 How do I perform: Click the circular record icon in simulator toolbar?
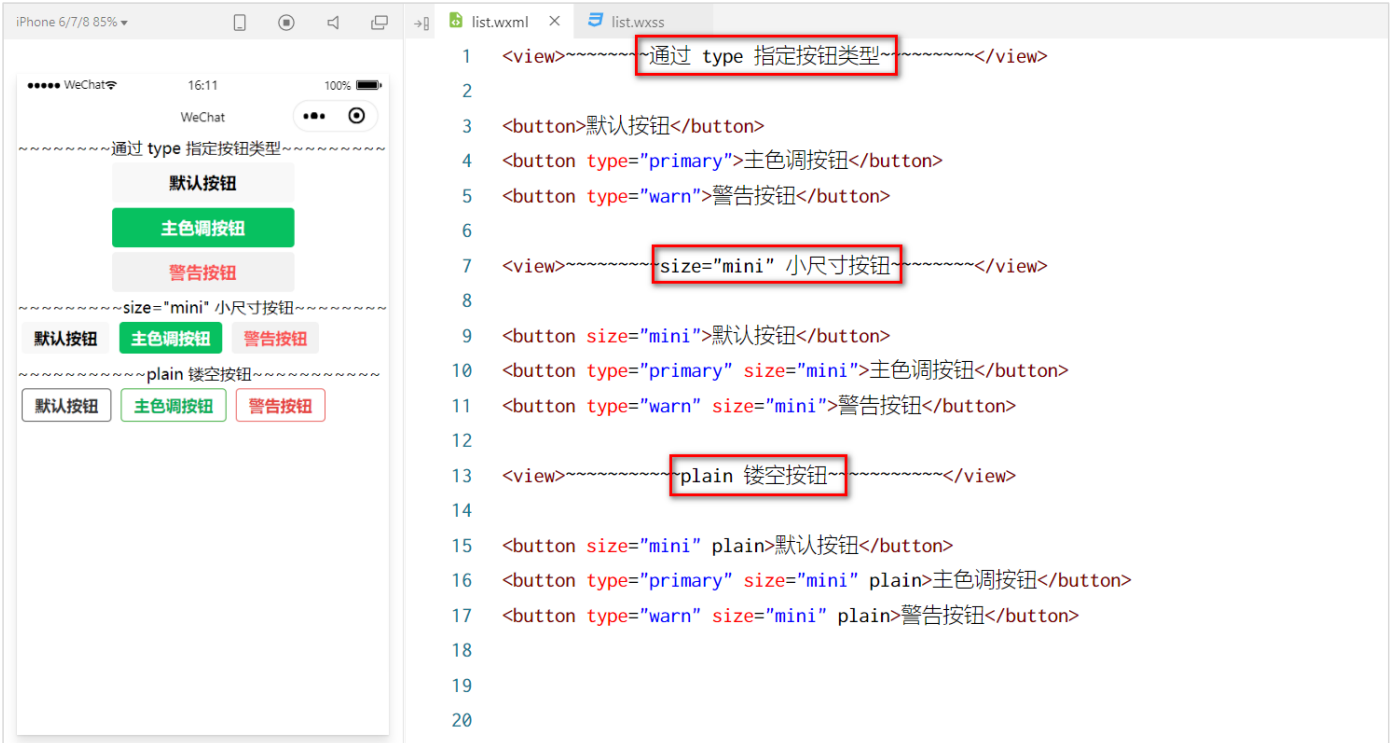click(x=287, y=22)
